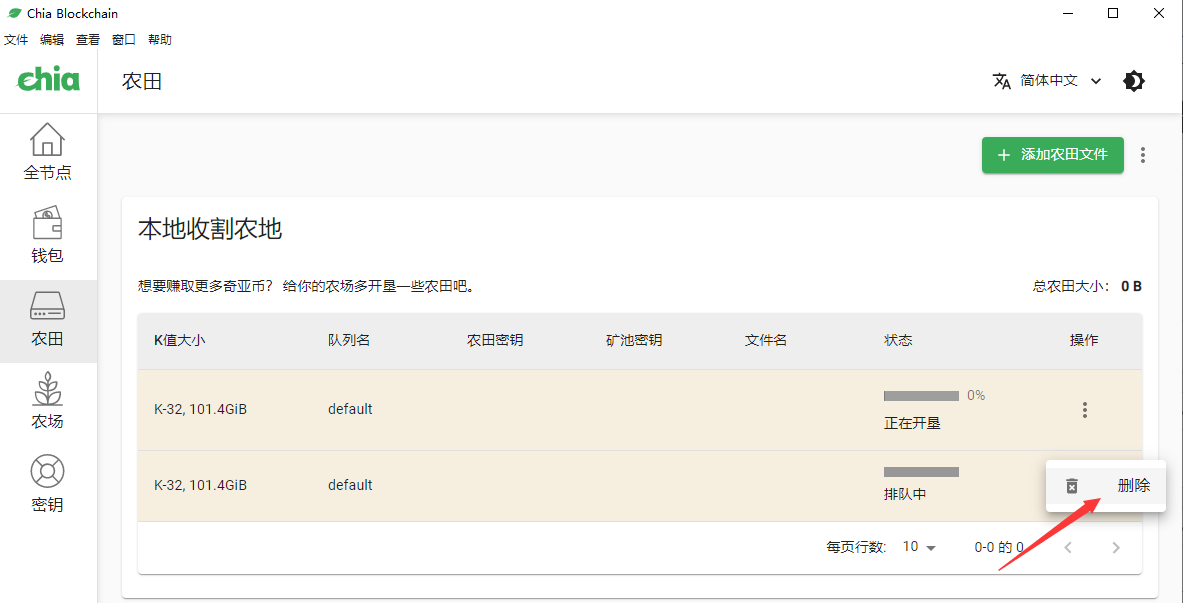Click the 状态 column header
This screenshot has width=1183, height=603.
[x=898, y=340]
